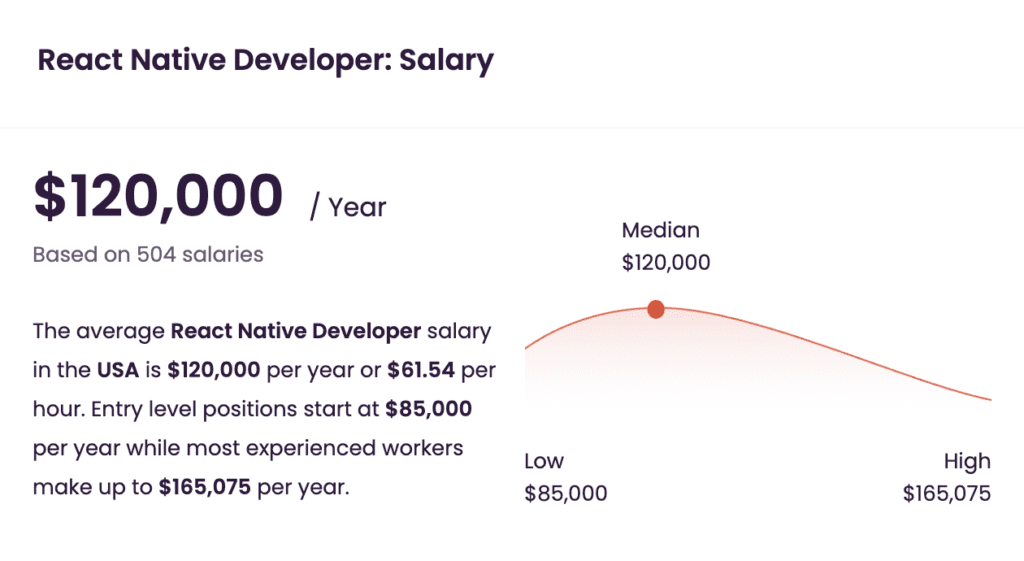Click bold '$85,000' in the paragraph
The height and width of the screenshot is (561, 1024).
click(428, 409)
